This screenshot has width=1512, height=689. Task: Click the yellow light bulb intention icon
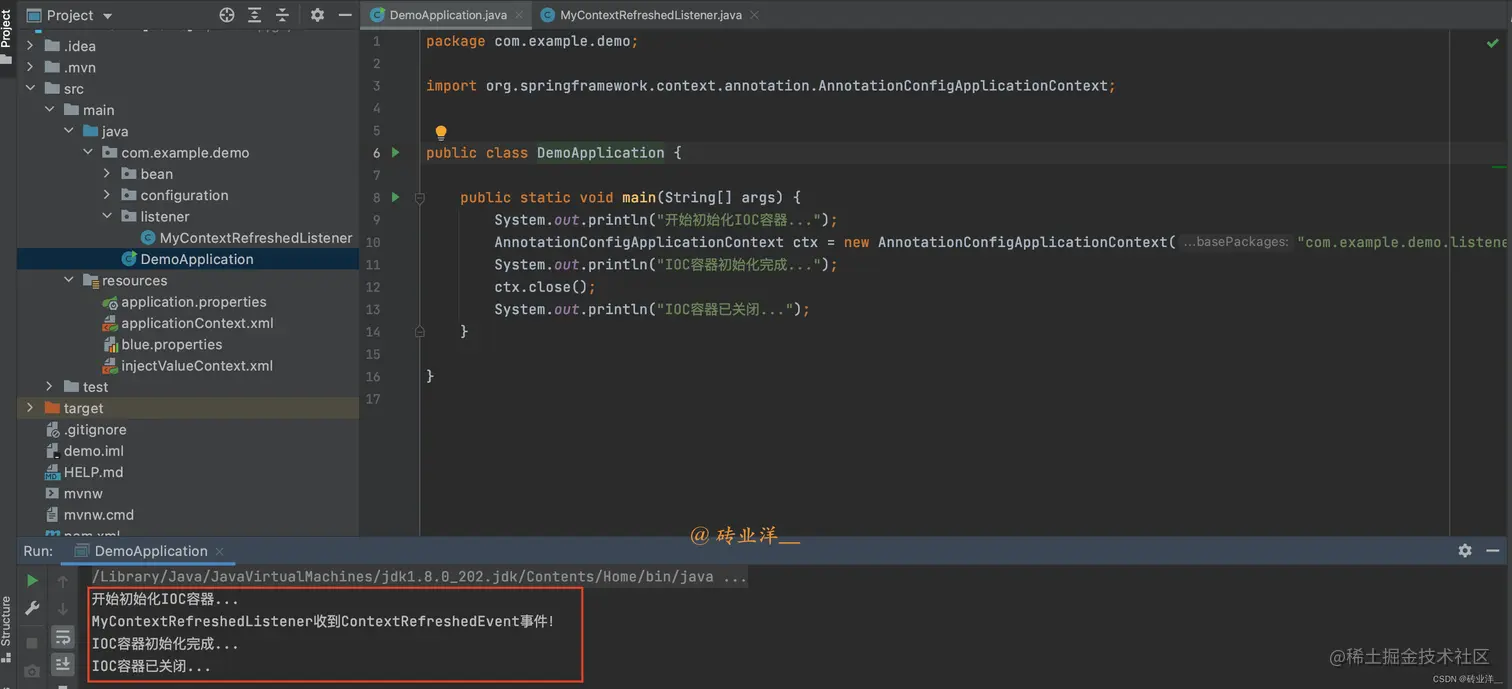pos(441,132)
